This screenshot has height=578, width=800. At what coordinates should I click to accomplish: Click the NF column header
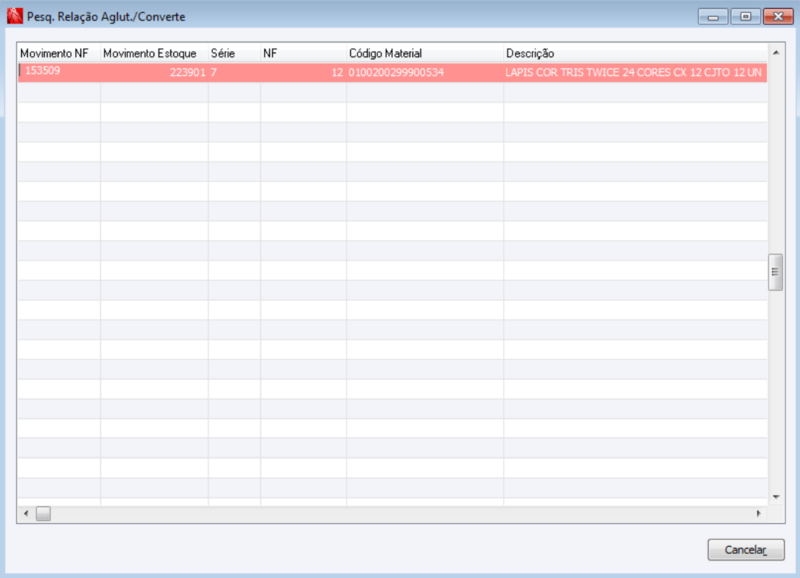303,53
